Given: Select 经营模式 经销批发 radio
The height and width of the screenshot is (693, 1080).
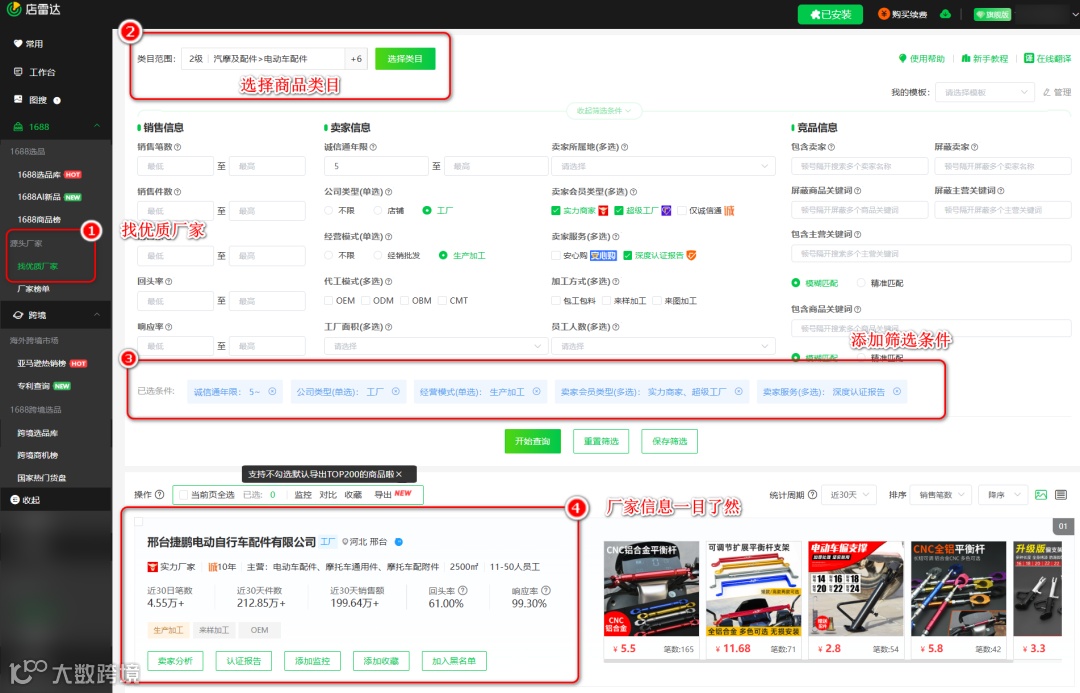Looking at the screenshot, I should pos(377,255).
